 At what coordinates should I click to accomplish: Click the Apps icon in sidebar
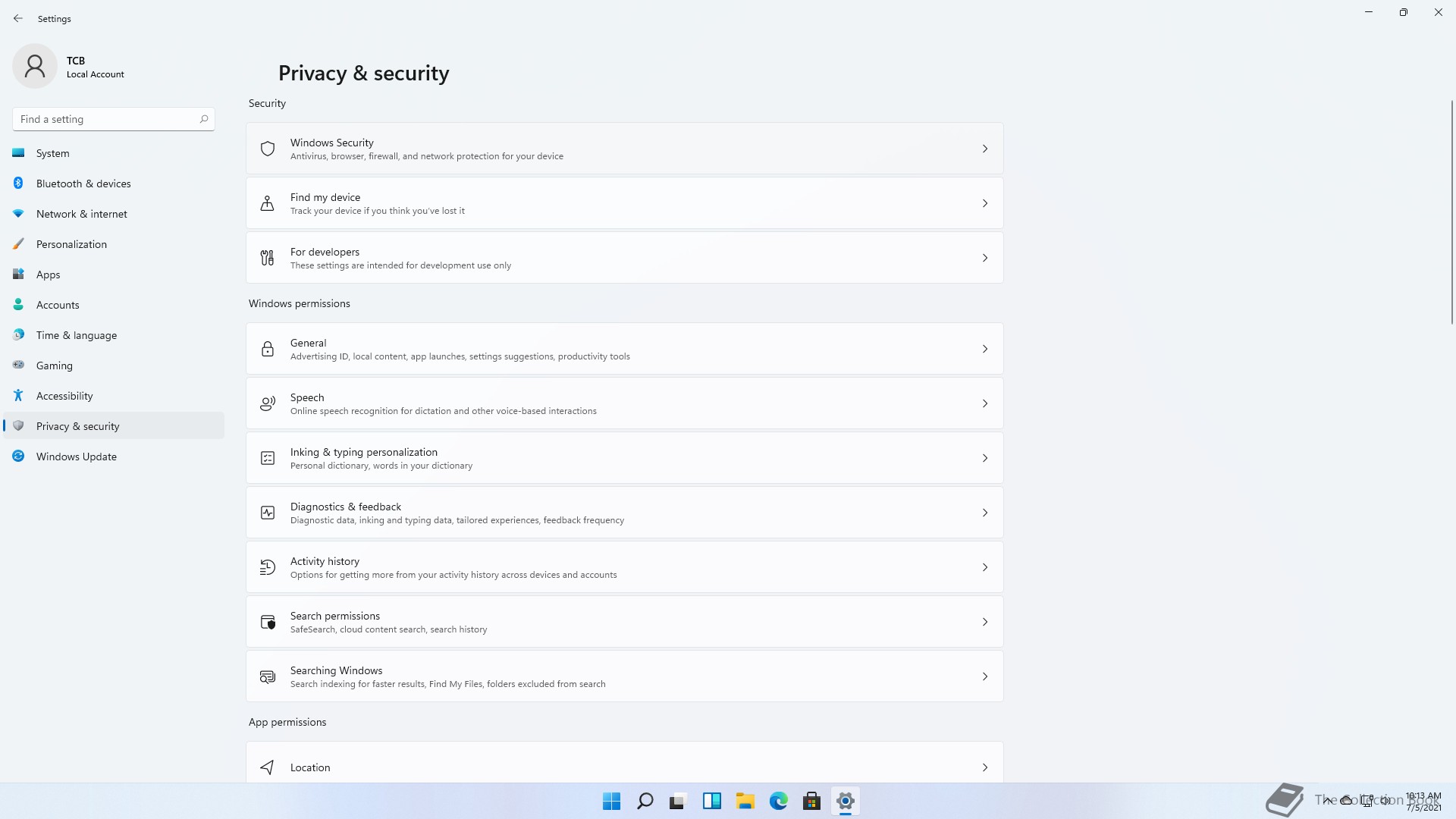[x=18, y=275]
